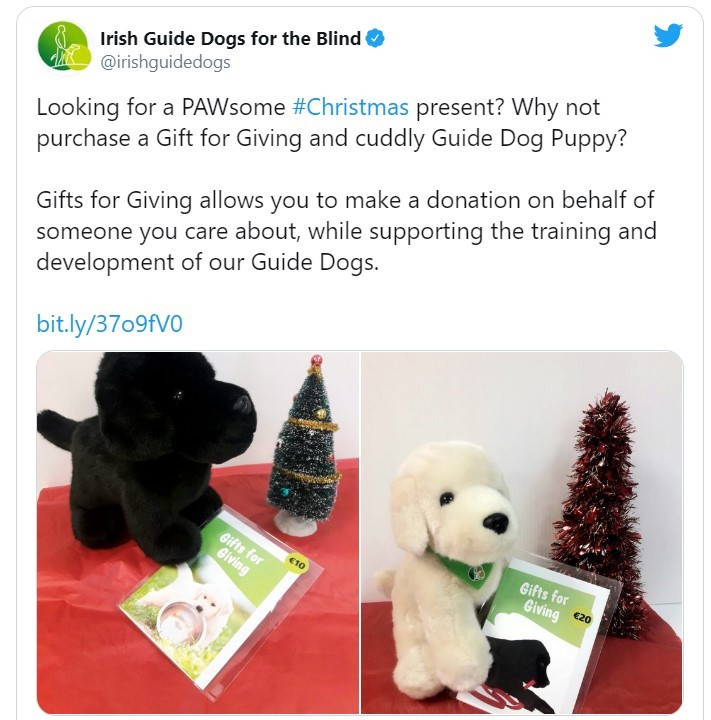Click the Irish Guide Dogs for the Blind name
The width and height of the screenshot is (711, 720).
coord(230,39)
